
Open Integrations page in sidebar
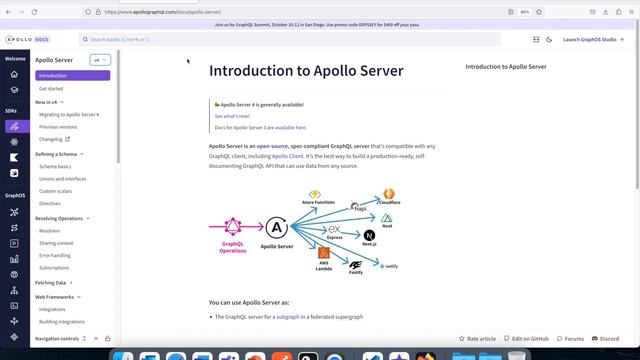(52, 309)
